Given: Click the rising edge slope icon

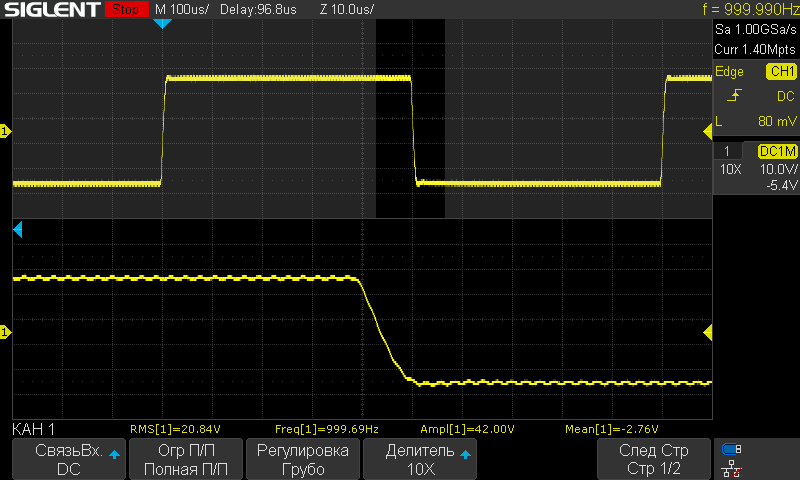Looking at the screenshot, I should coord(734,95).
